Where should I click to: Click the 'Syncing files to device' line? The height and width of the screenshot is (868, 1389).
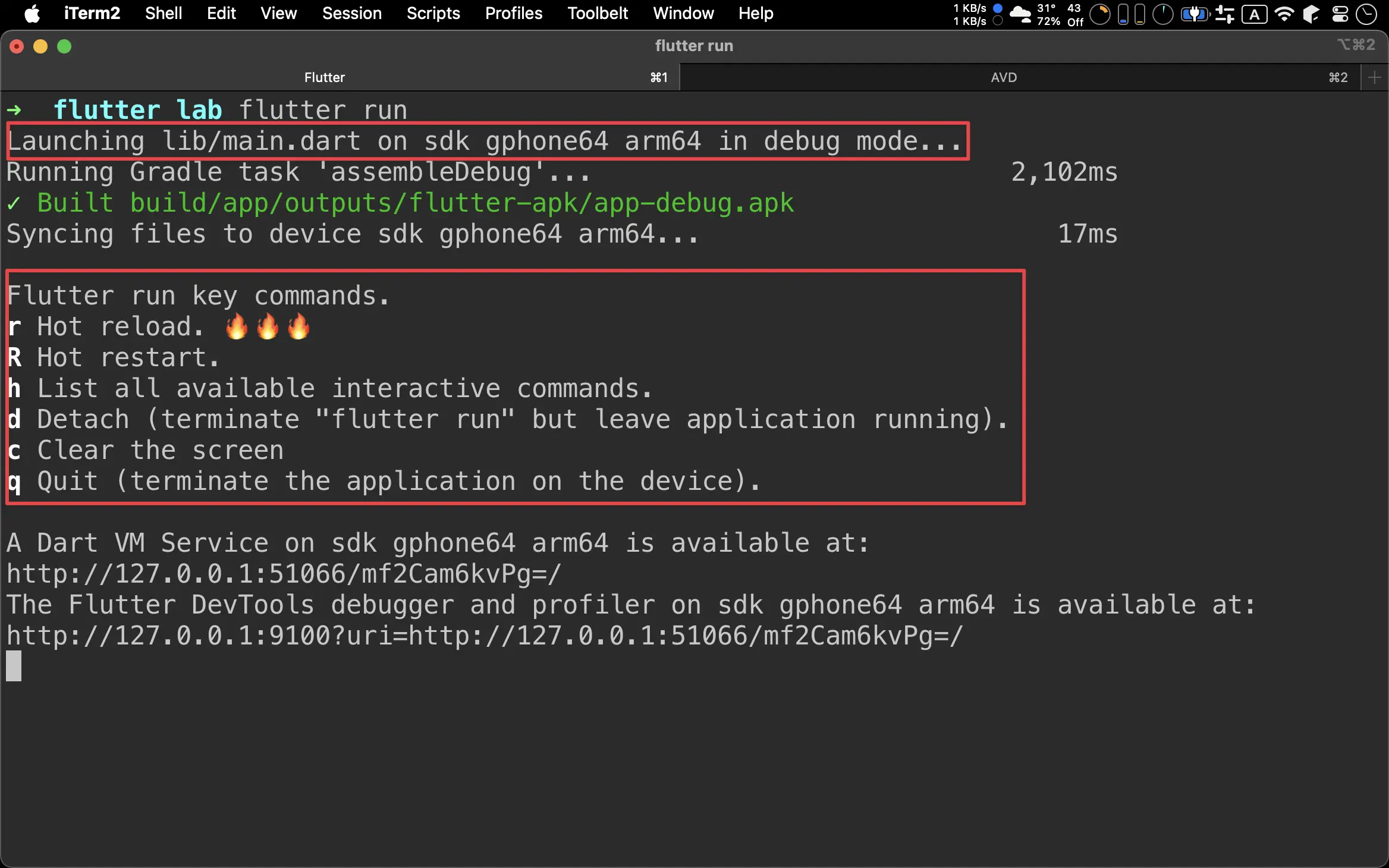[x=353, y=234]
